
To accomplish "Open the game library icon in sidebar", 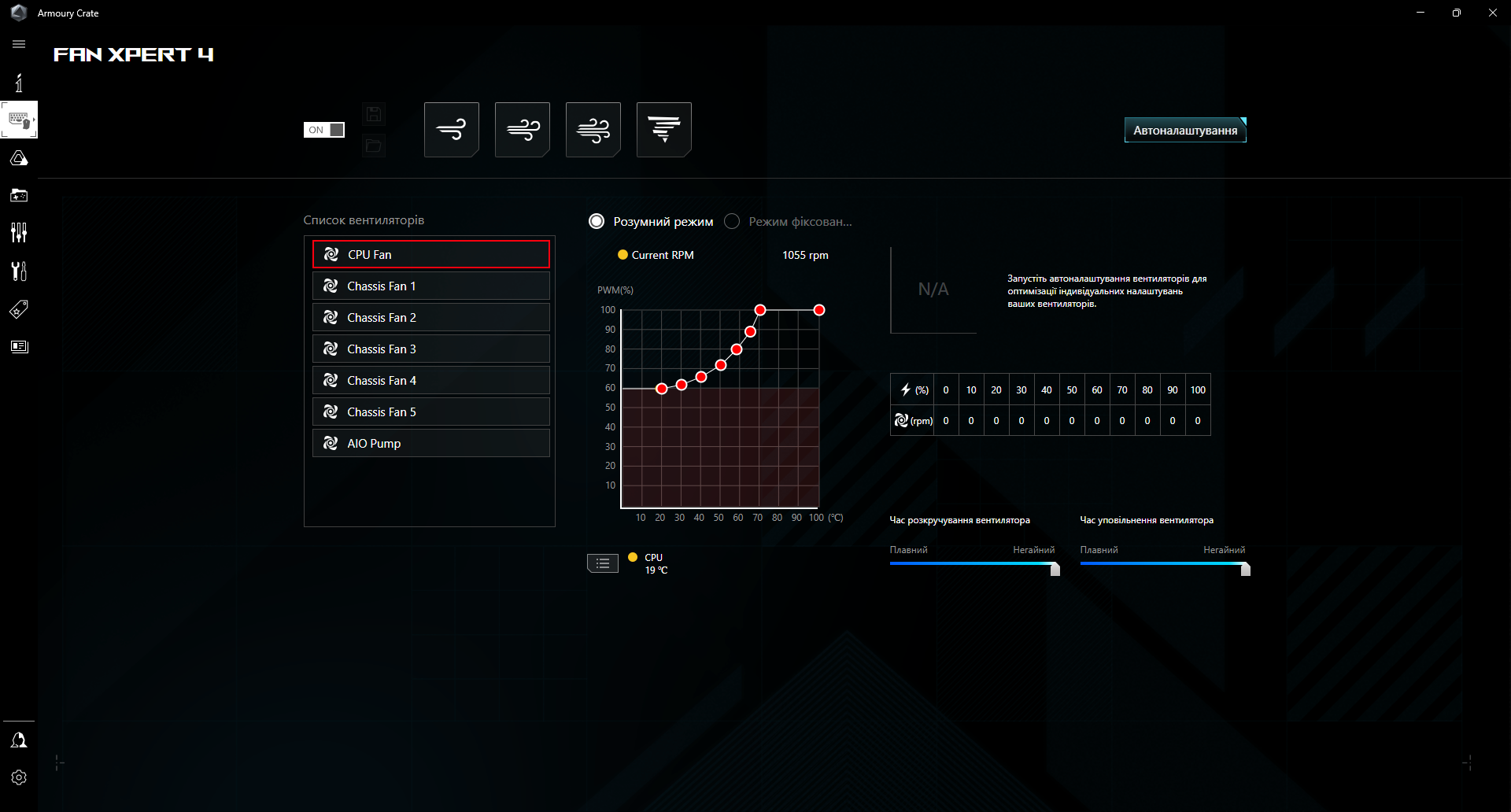I will pos(19,195).
